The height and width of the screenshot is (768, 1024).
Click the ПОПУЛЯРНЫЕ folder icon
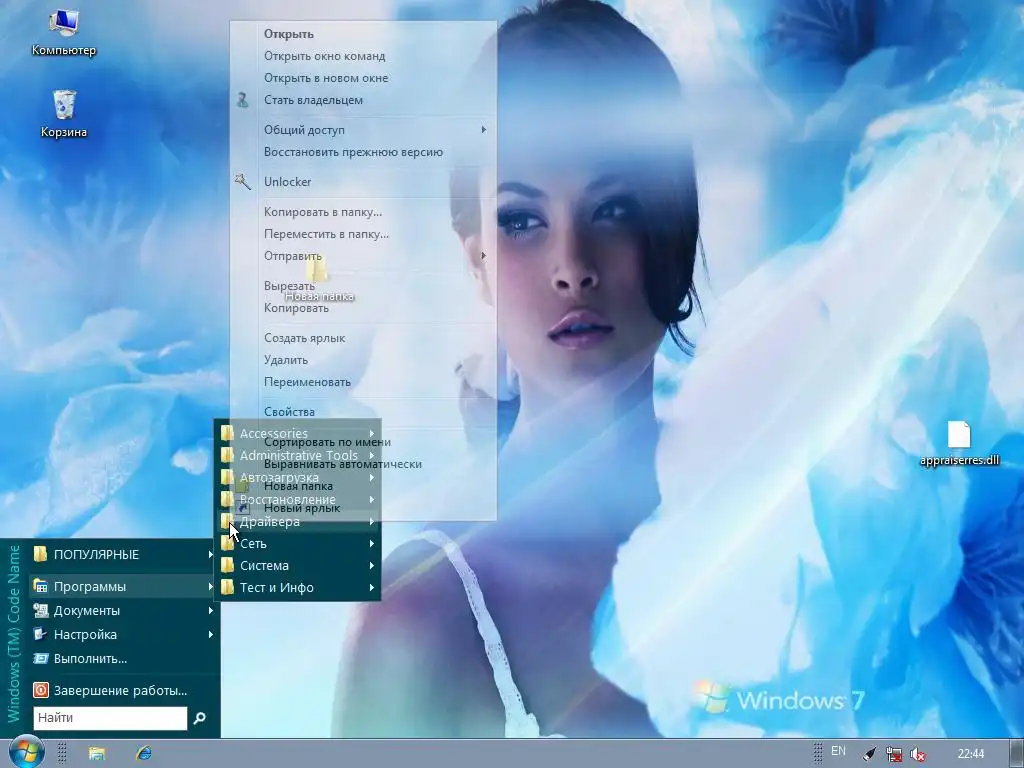click(x=40, y=554)
